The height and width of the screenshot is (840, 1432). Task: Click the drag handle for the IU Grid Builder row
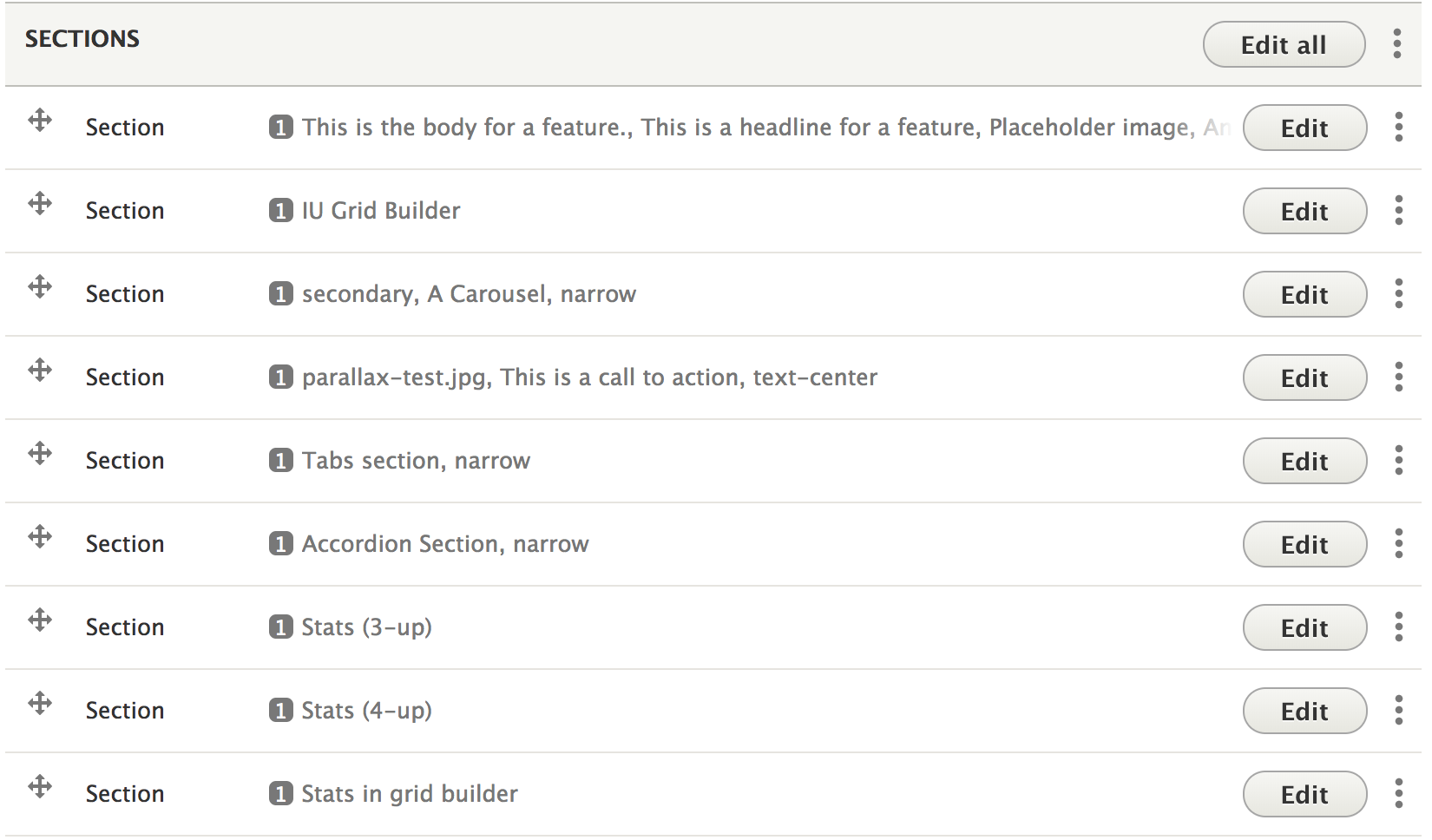40,203
